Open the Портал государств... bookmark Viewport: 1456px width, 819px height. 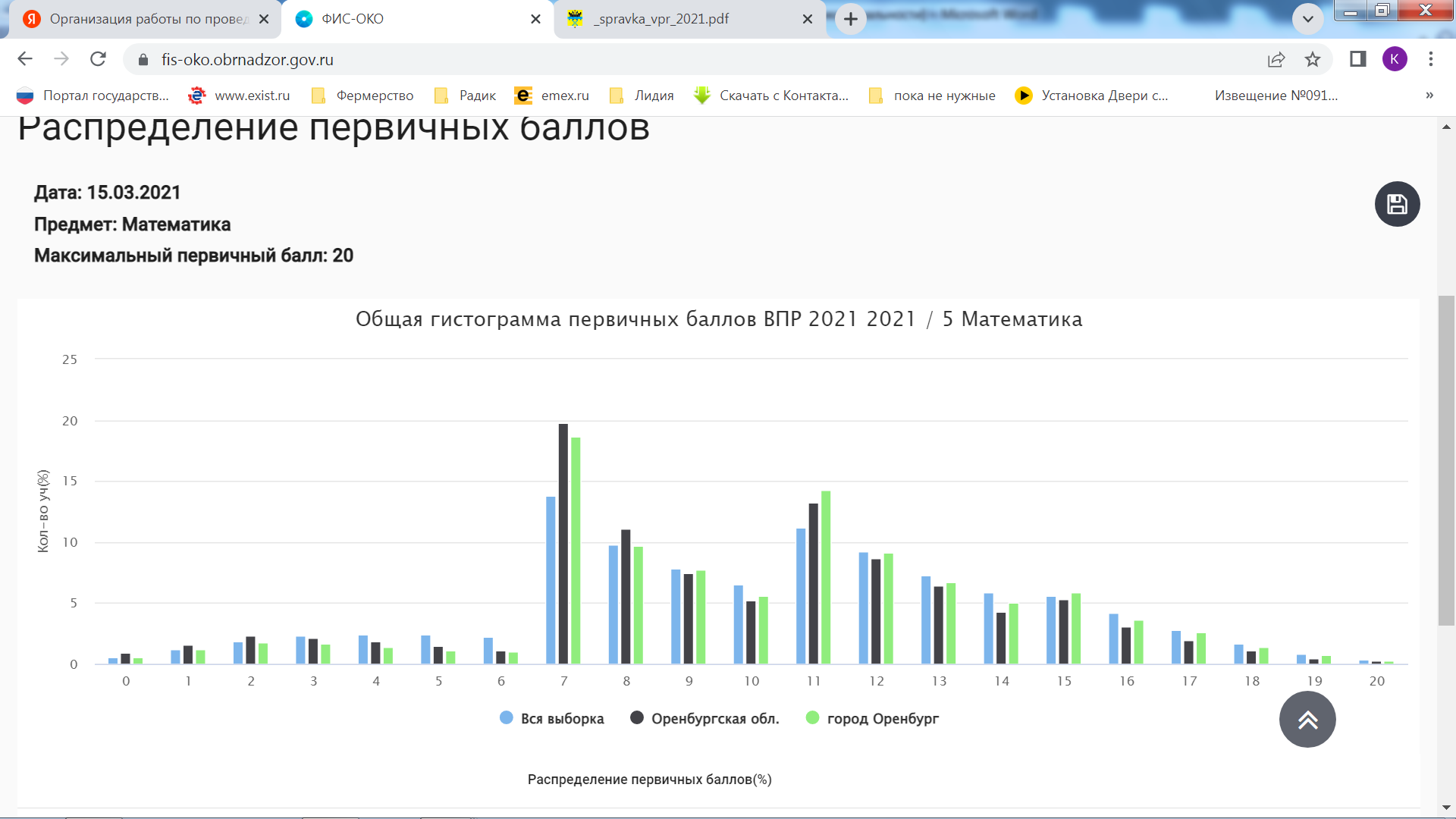[93, 96]
